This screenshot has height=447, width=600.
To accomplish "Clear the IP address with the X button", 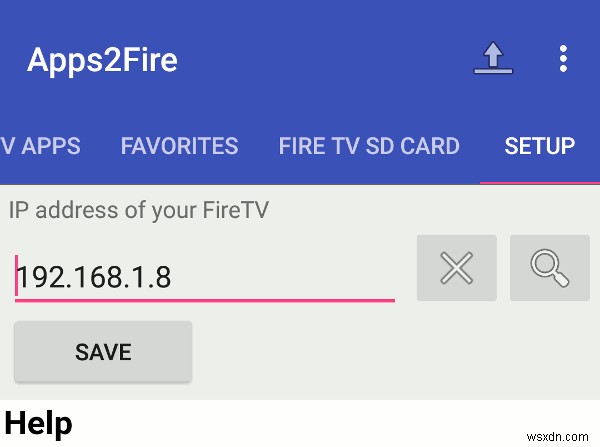I will tap(456, 267).
